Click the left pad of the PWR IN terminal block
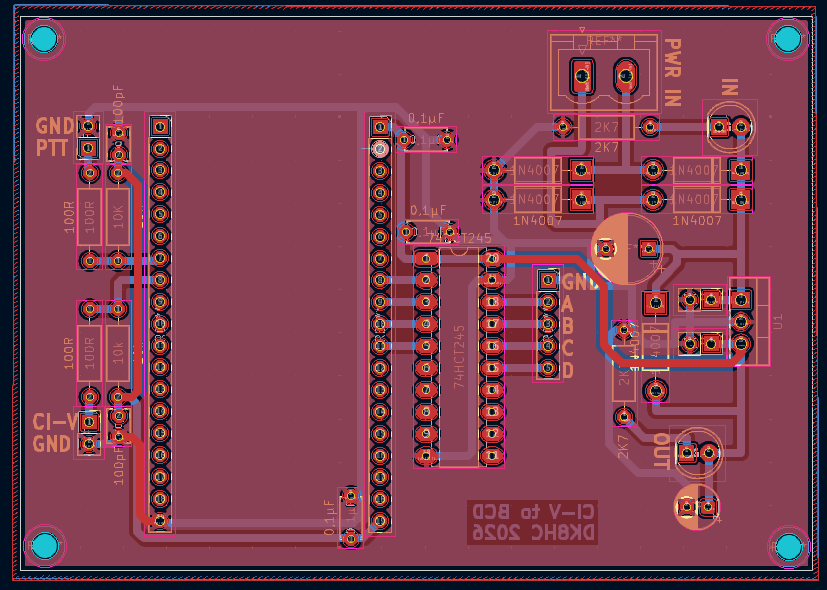 tap(581, 75)
